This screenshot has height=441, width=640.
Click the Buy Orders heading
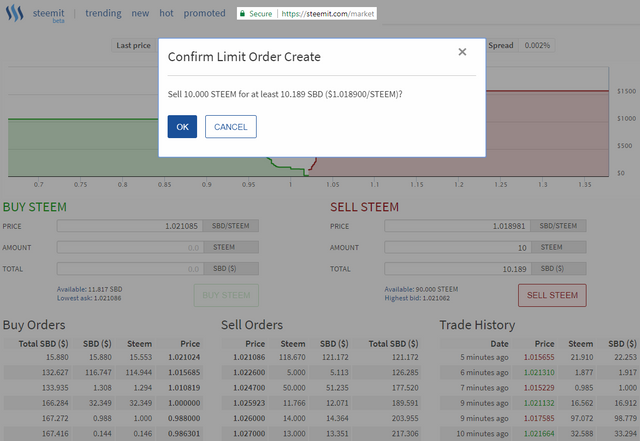point(34,325)
